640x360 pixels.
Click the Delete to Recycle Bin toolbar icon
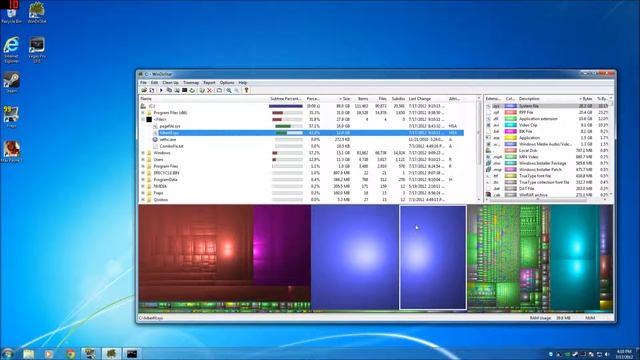pos(202,90)
